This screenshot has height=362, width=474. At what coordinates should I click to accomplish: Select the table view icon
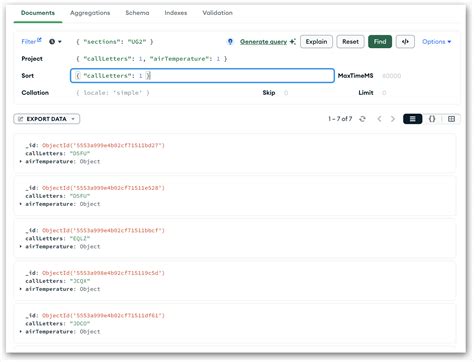451,119
